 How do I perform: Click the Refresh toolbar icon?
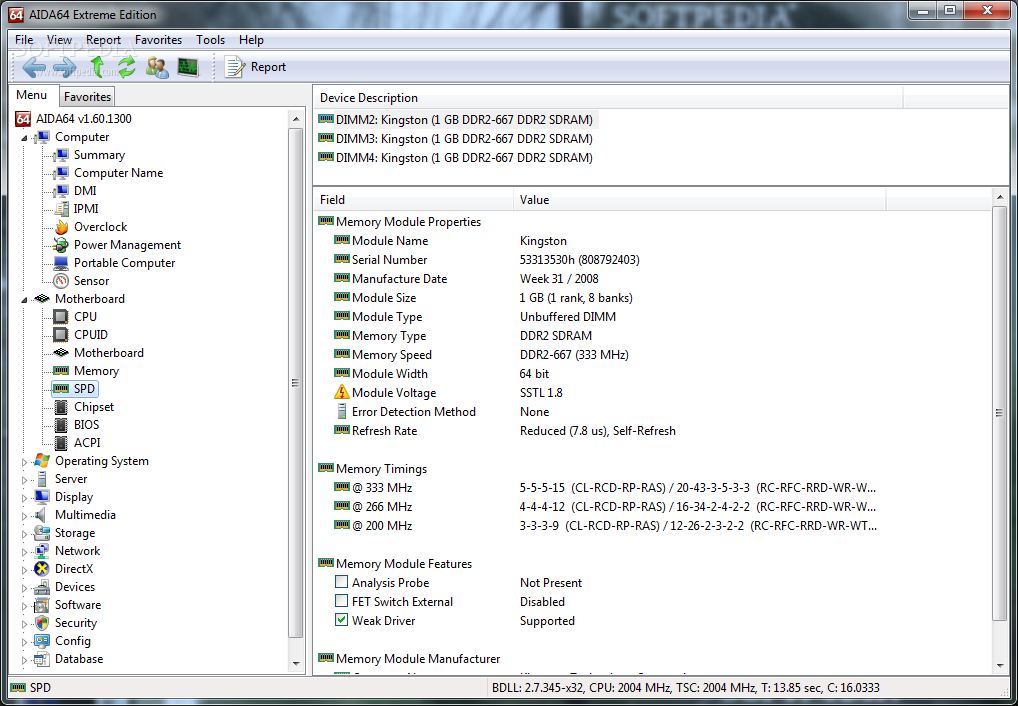(x=127, y=67)
